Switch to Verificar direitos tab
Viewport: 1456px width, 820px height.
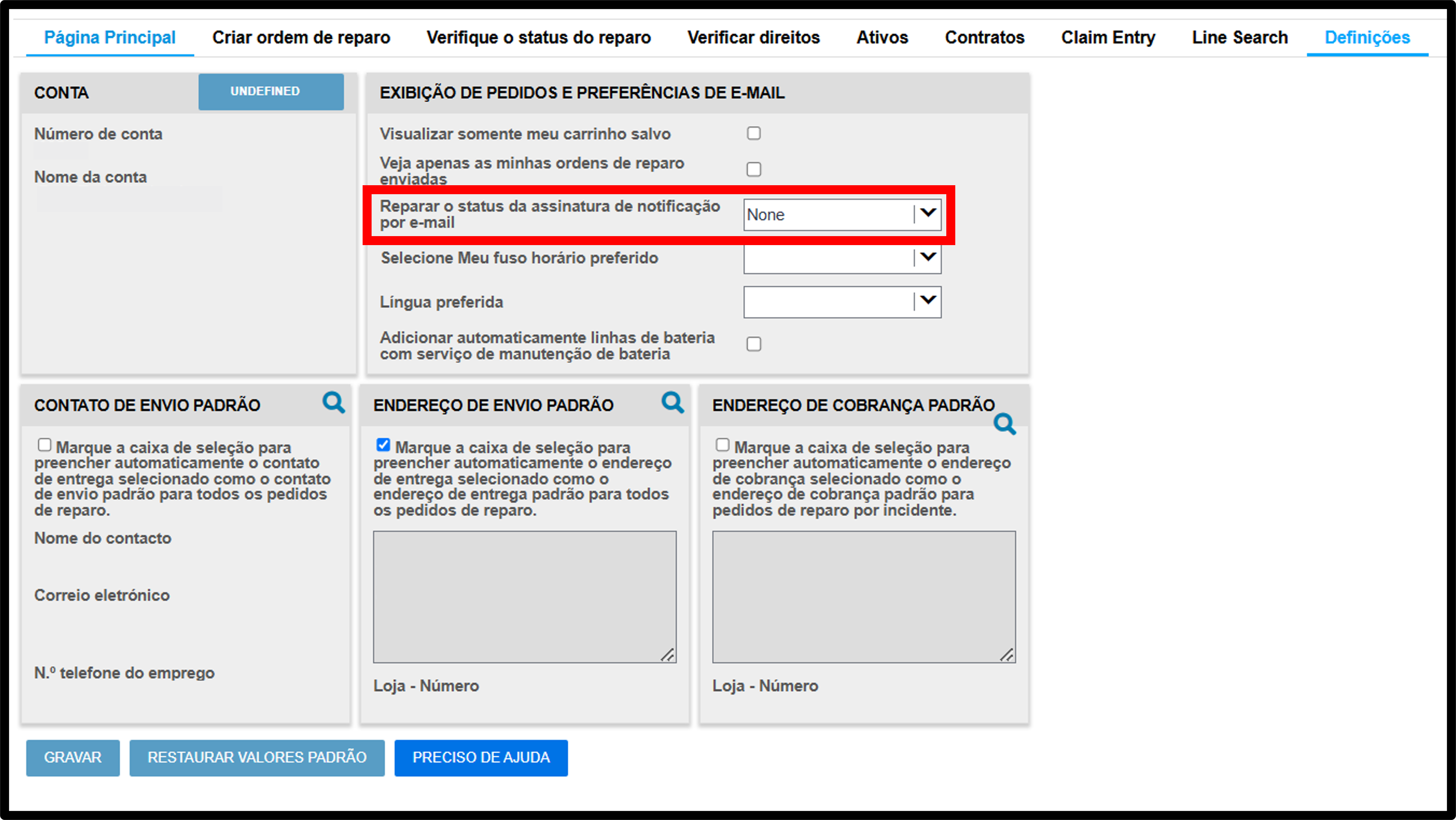(x=753, y=37)
